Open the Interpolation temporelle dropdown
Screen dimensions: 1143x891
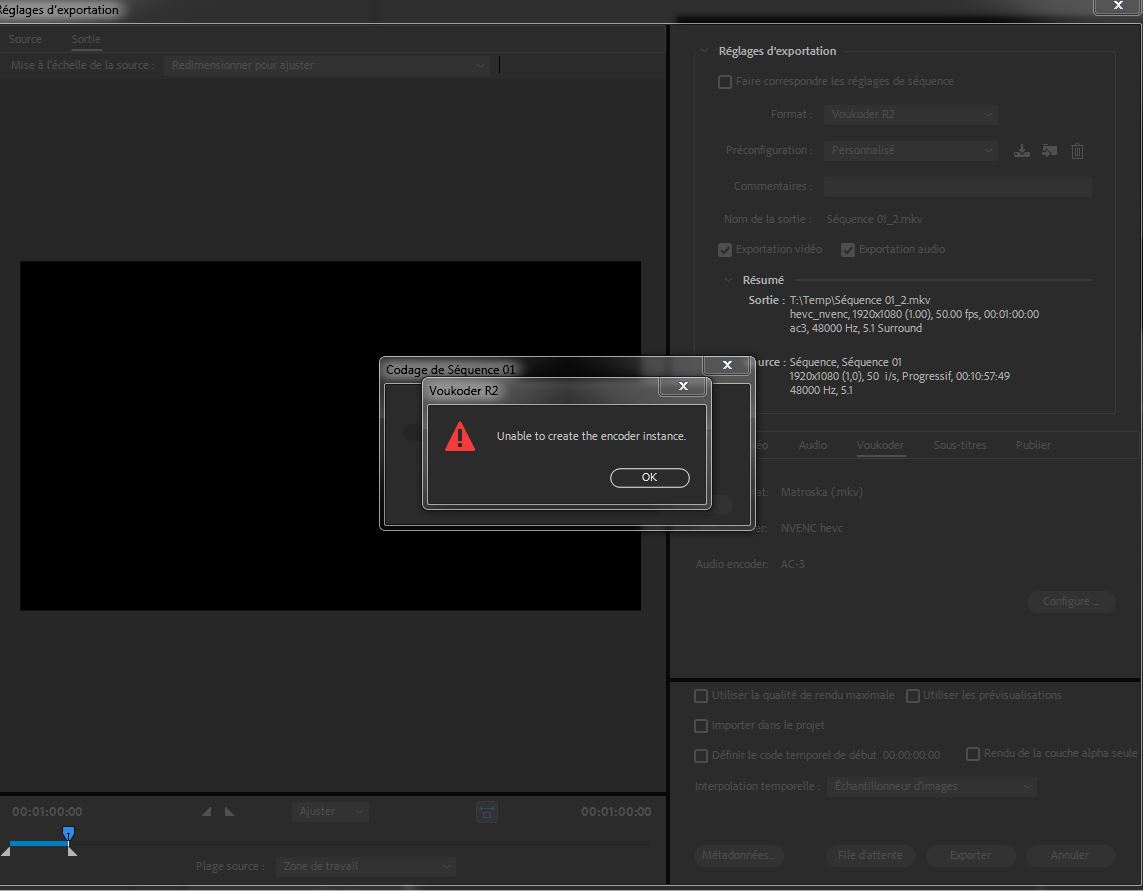[931, 787]
